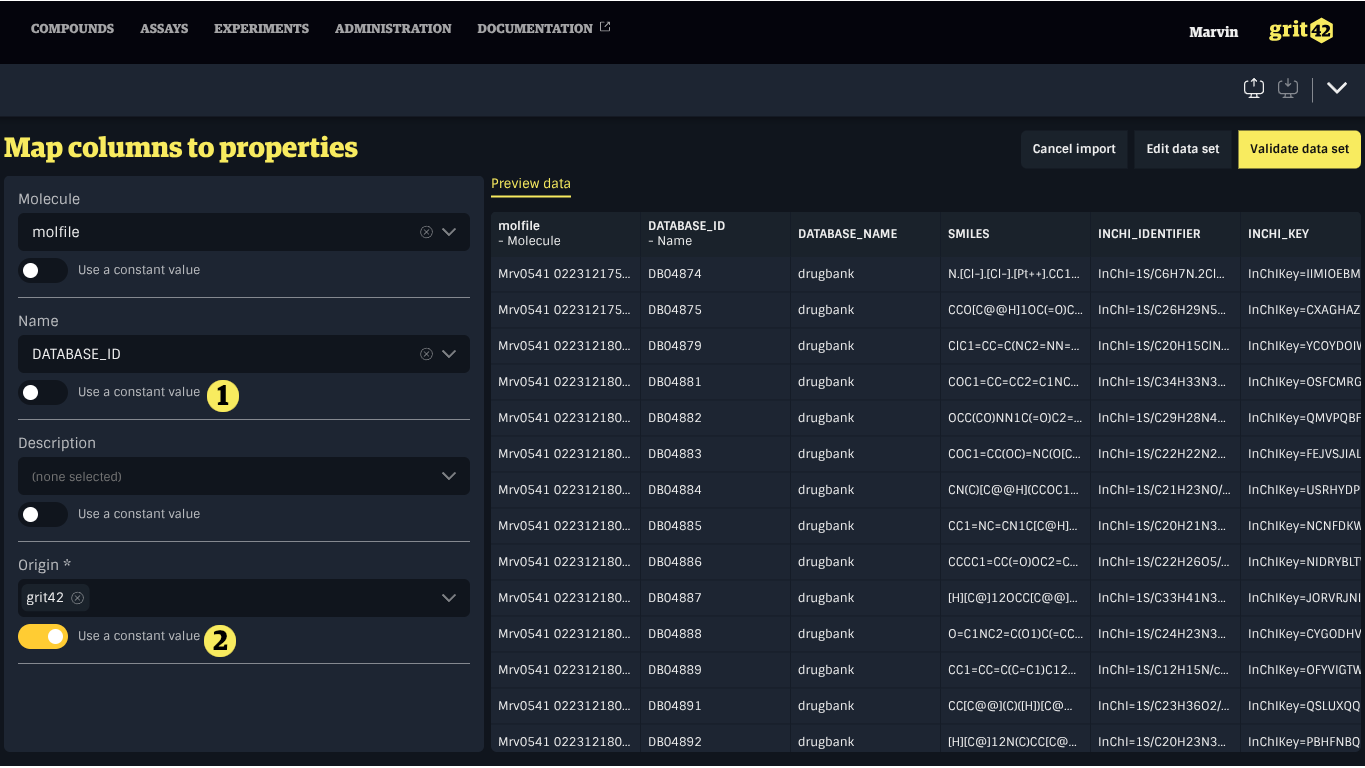Click the INCHI_IDENTIFIER column header

(1165, 233)
